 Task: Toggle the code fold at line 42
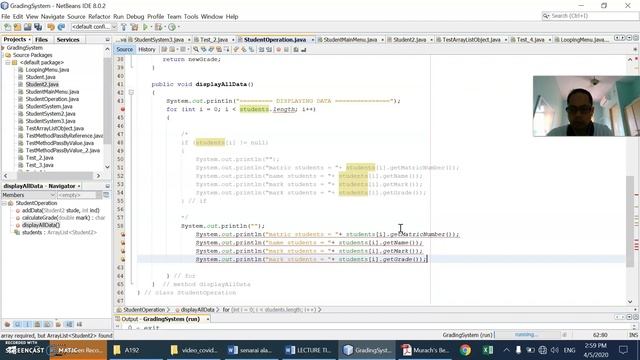pos(131,93)
